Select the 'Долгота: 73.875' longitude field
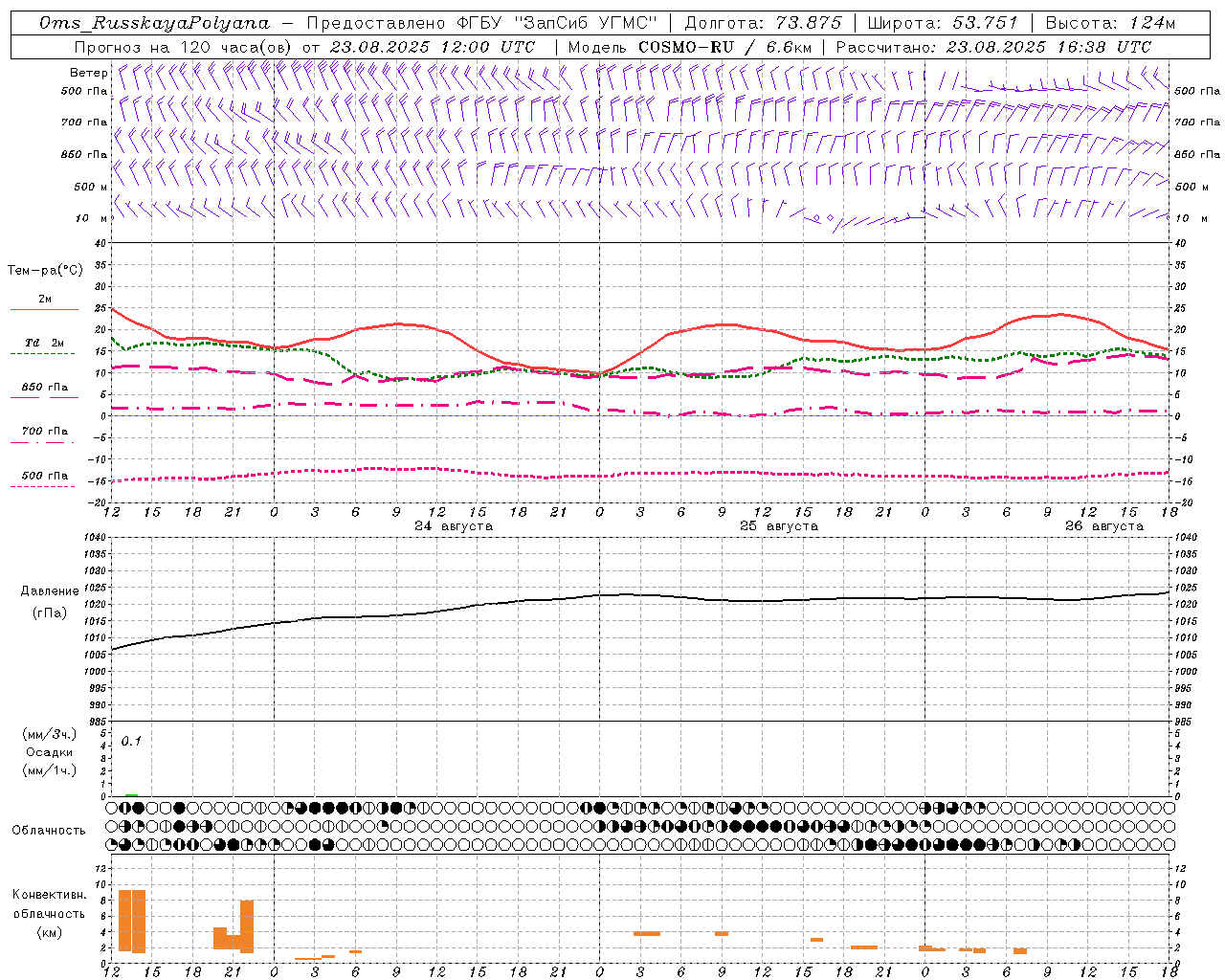 [763, 23]
